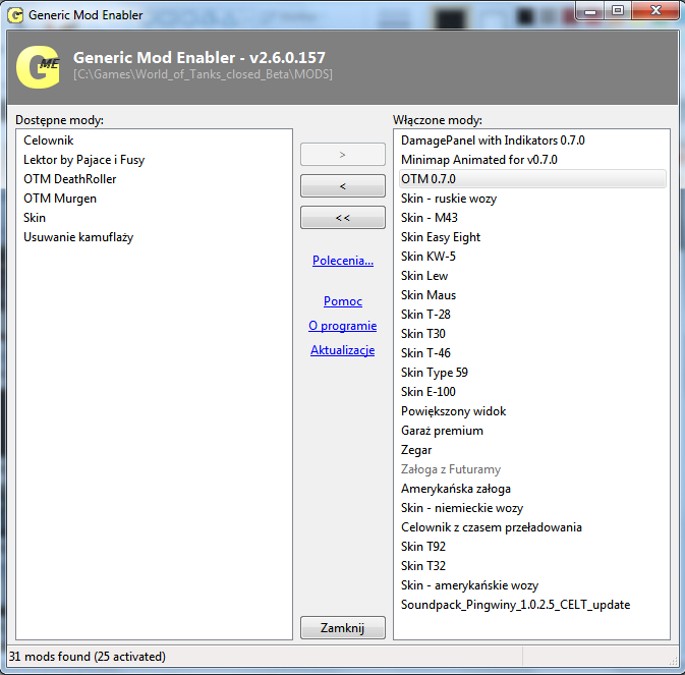The width and height of the screenshot is (685, 675).
Task: Click the '31 mods found (25 activated)' status text
Action: [87, 657]
